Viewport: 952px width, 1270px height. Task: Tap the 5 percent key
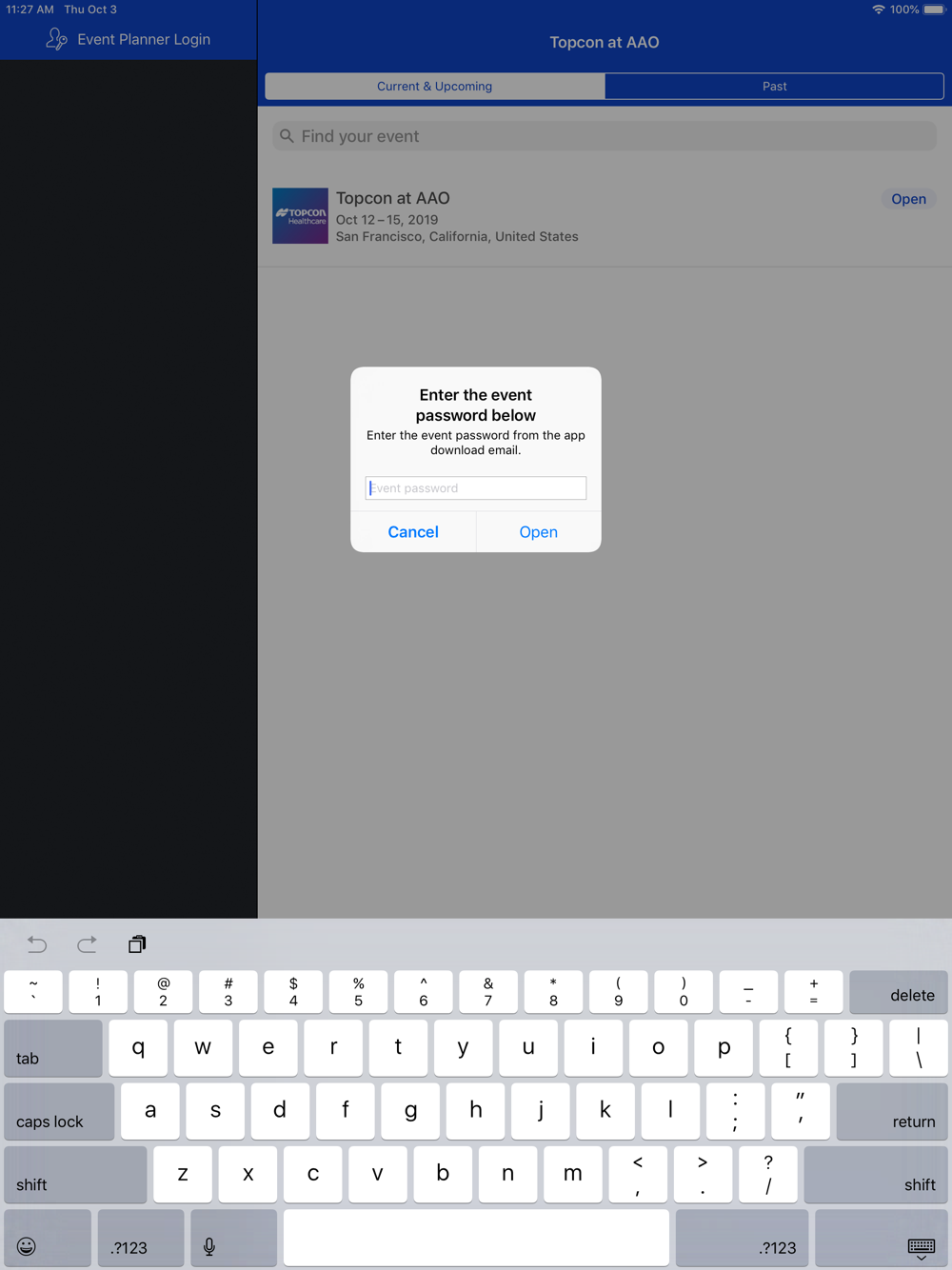[x=358, y=992]
